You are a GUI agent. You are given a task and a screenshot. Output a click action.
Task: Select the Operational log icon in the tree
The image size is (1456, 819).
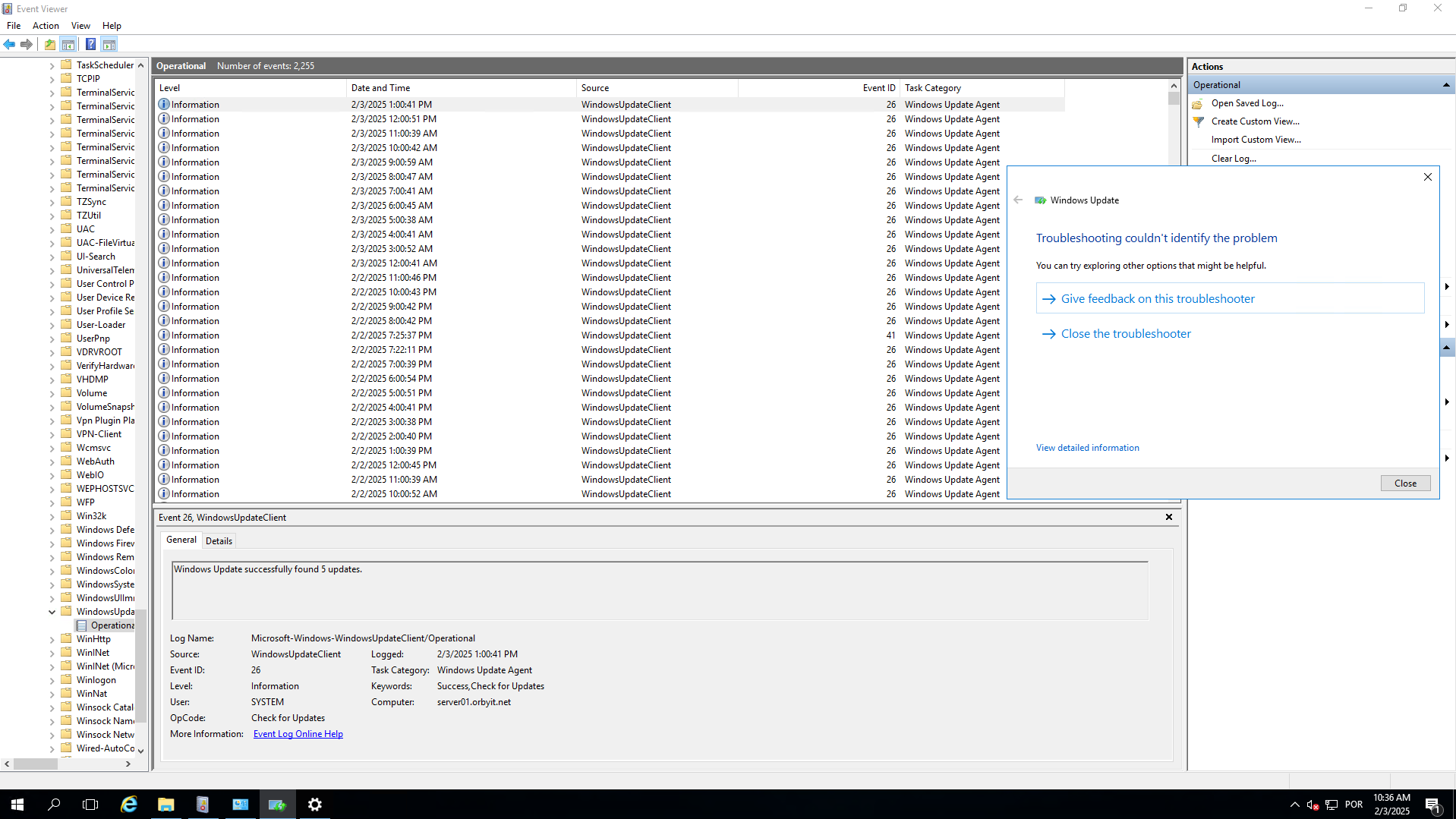pos(81,625)
